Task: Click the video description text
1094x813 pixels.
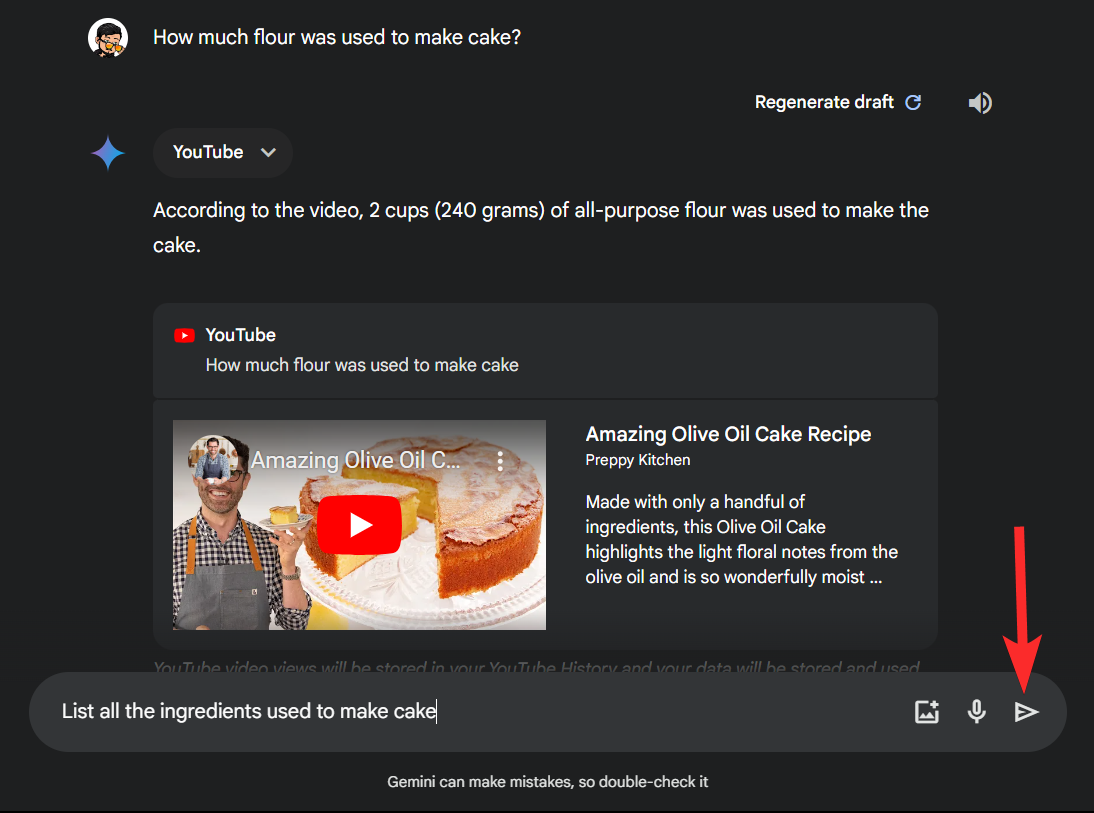Action: 742,539
